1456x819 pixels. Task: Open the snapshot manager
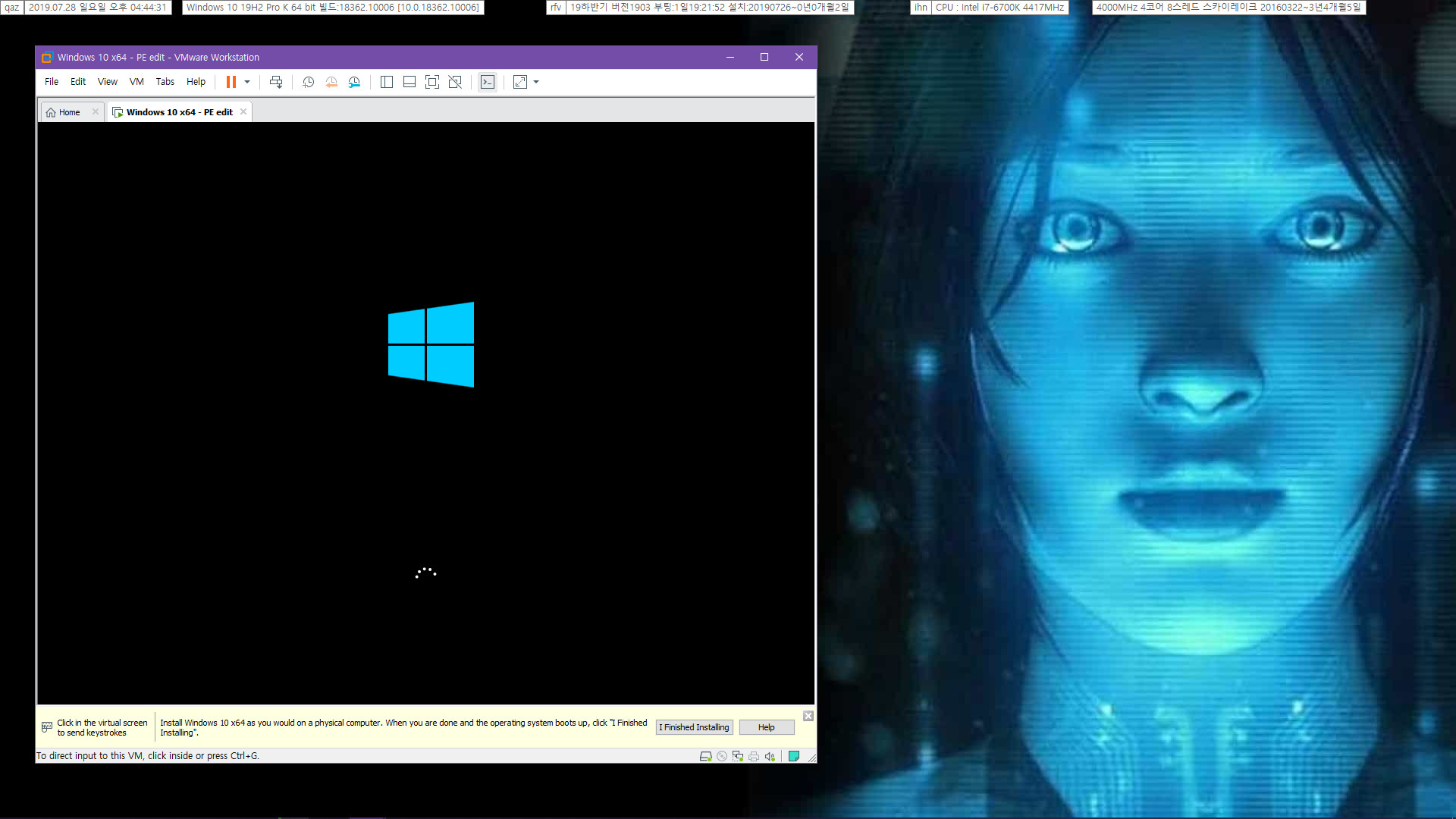[x=354, y=82]
